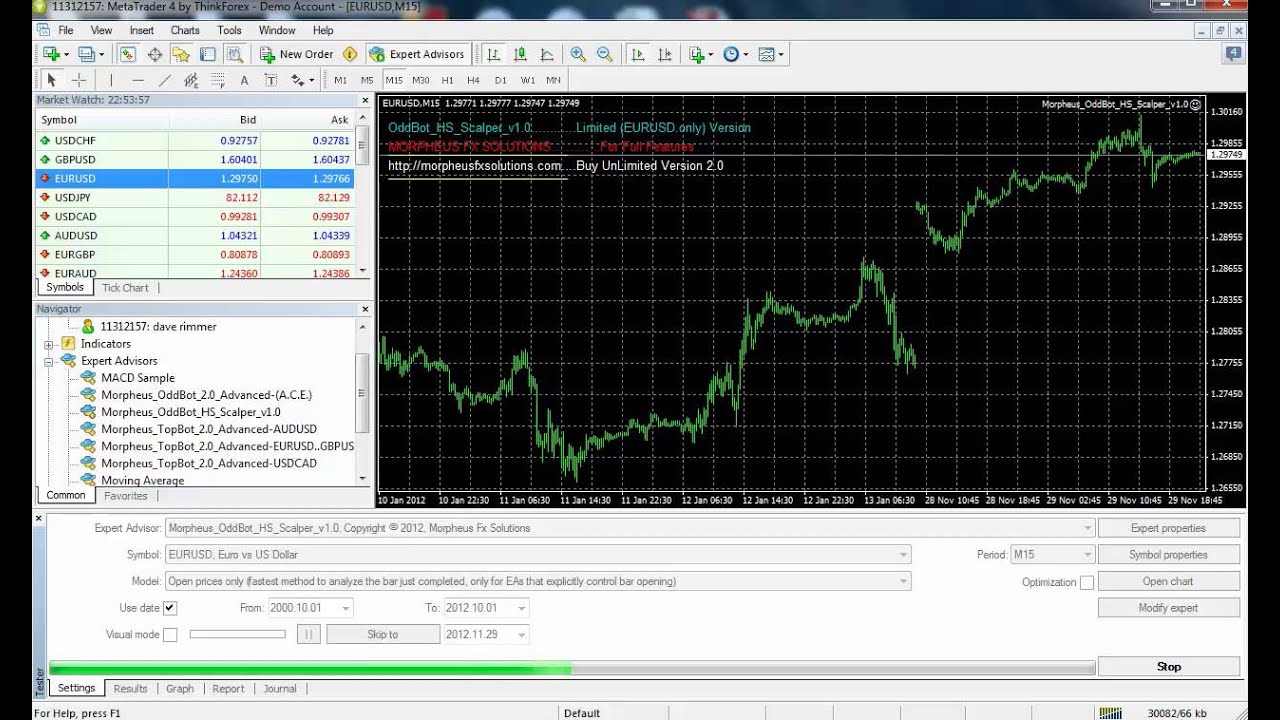This screenshot has height=720, width=1280.
Task: Zoom in on the chart
Action: point(578,54)
